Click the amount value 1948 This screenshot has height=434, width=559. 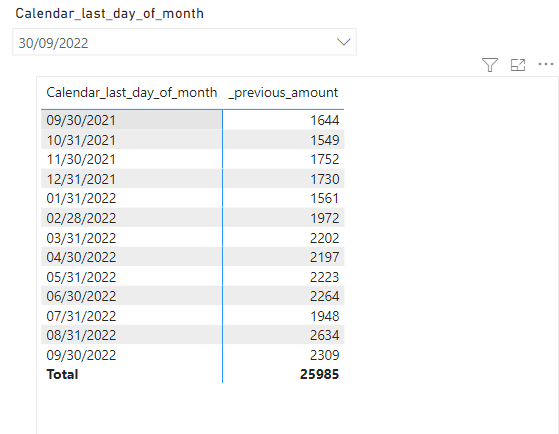[x=324, y=316]
